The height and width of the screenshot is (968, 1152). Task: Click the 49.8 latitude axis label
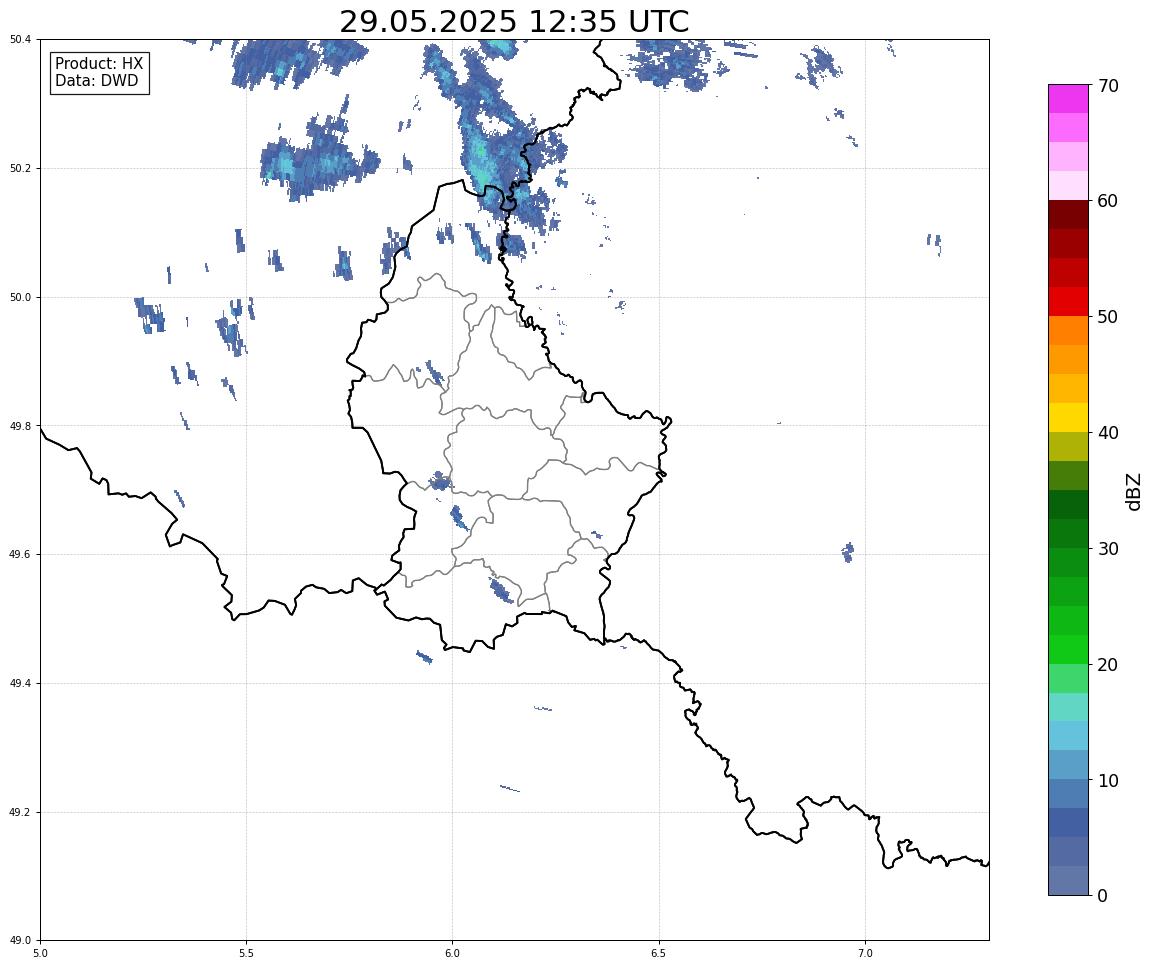coord(20,426)
